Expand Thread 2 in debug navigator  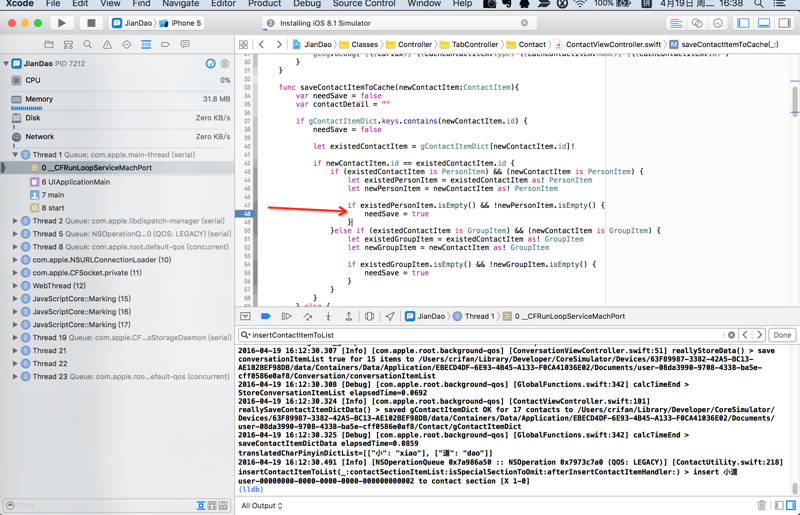click(15, 221)
